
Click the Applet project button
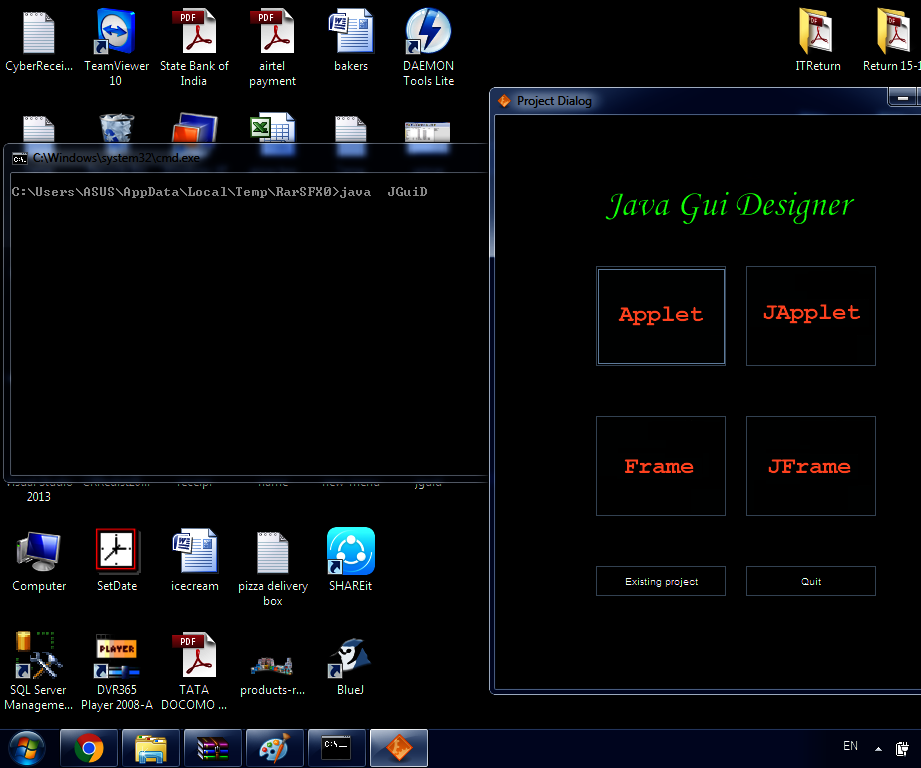click(661, 316)
